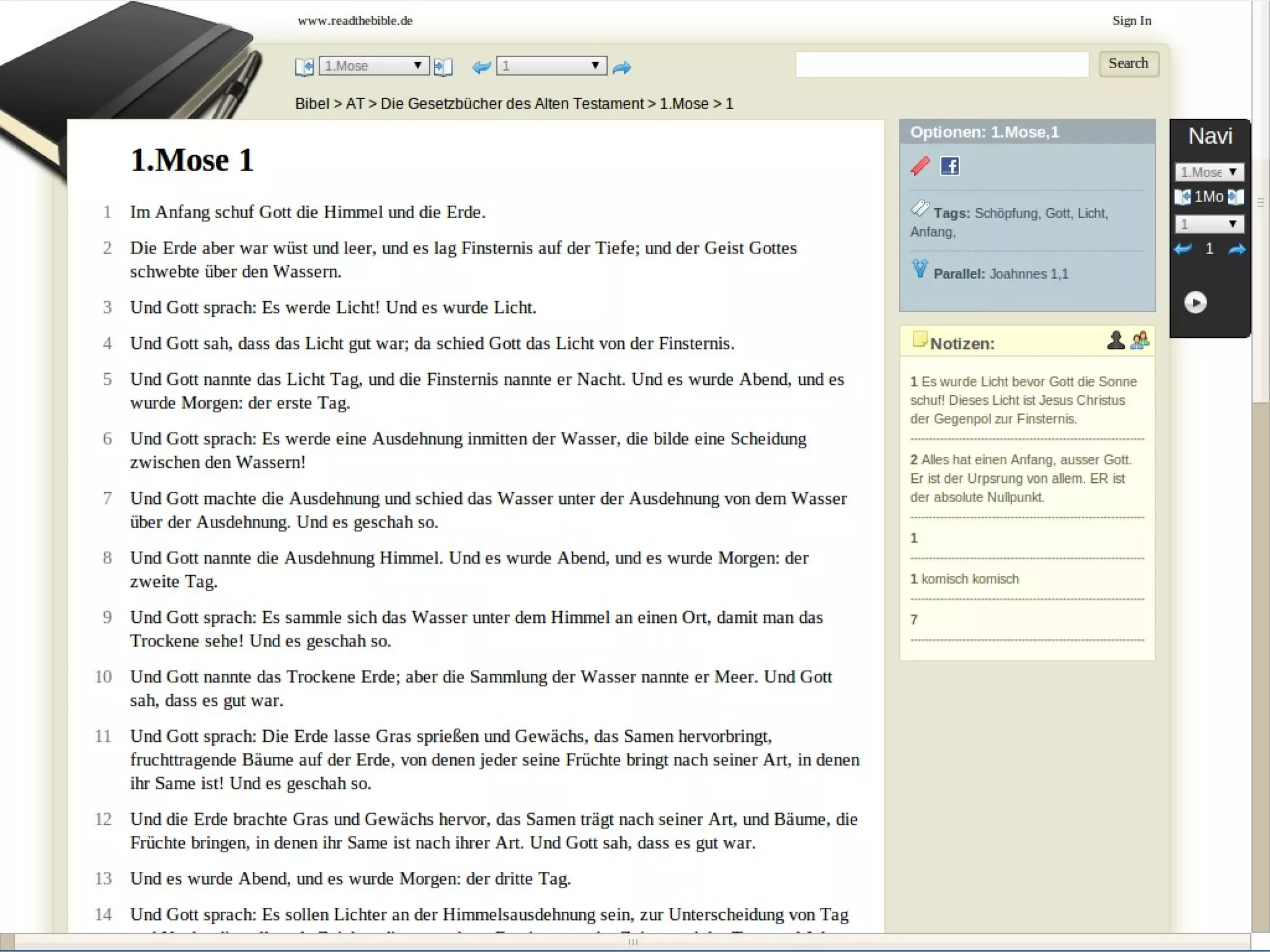Show personal notes via single person icon
1270x952 pixels.
coord(1115,340)
